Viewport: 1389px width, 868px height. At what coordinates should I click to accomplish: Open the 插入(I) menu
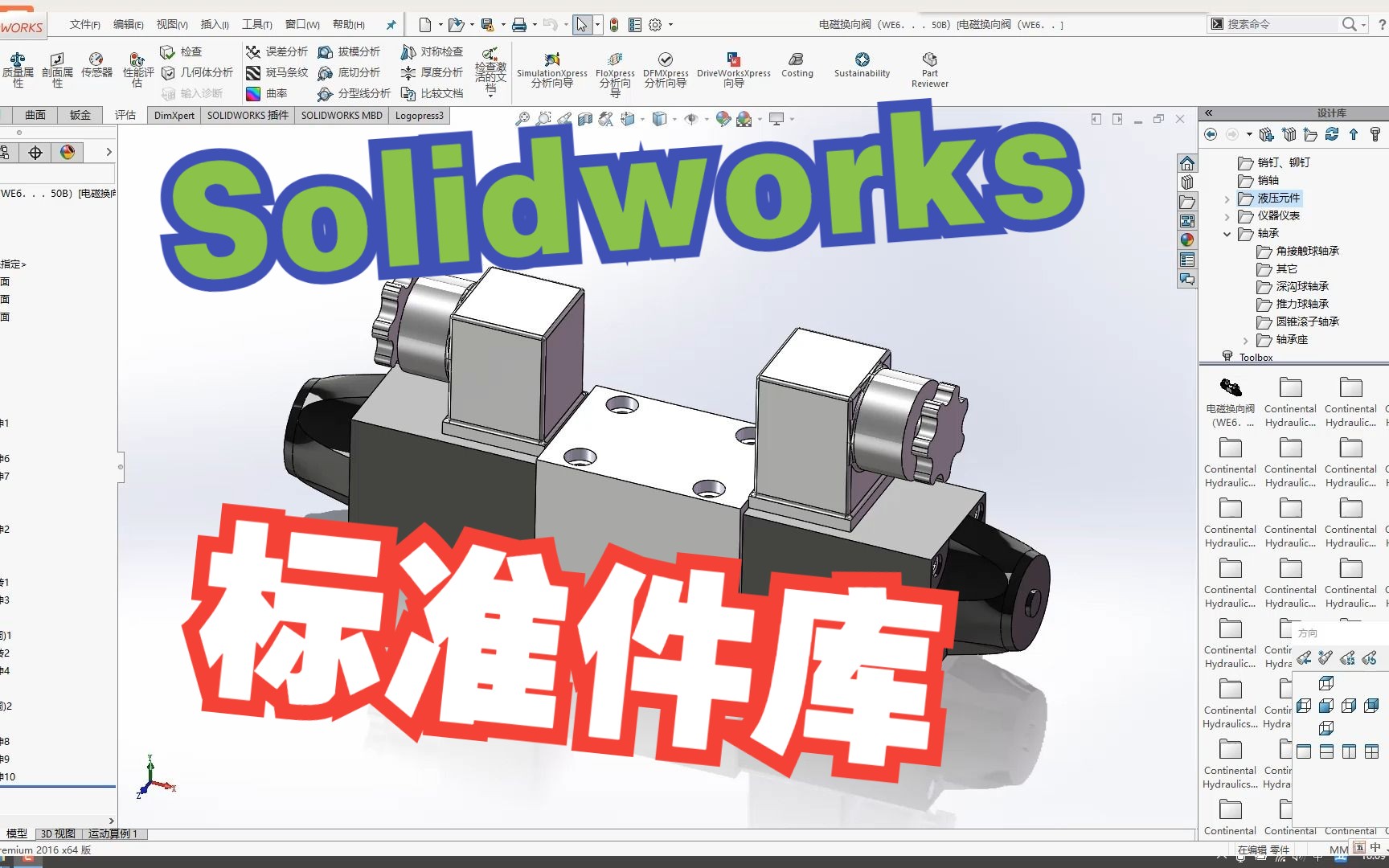pyautogui.click(x=214, y=24)
